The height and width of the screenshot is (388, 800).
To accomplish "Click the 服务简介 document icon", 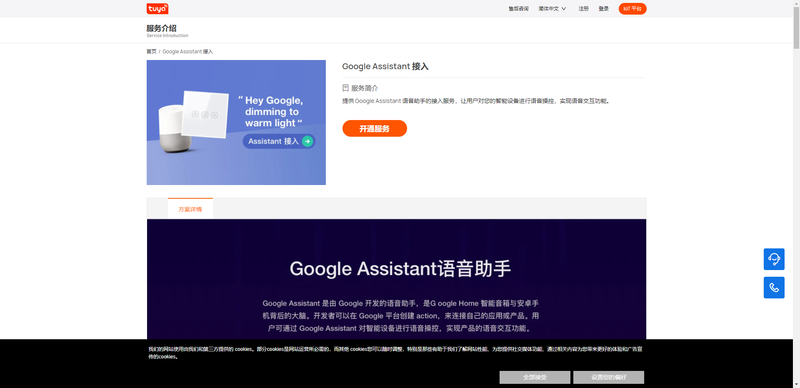I will click(345, 88).
